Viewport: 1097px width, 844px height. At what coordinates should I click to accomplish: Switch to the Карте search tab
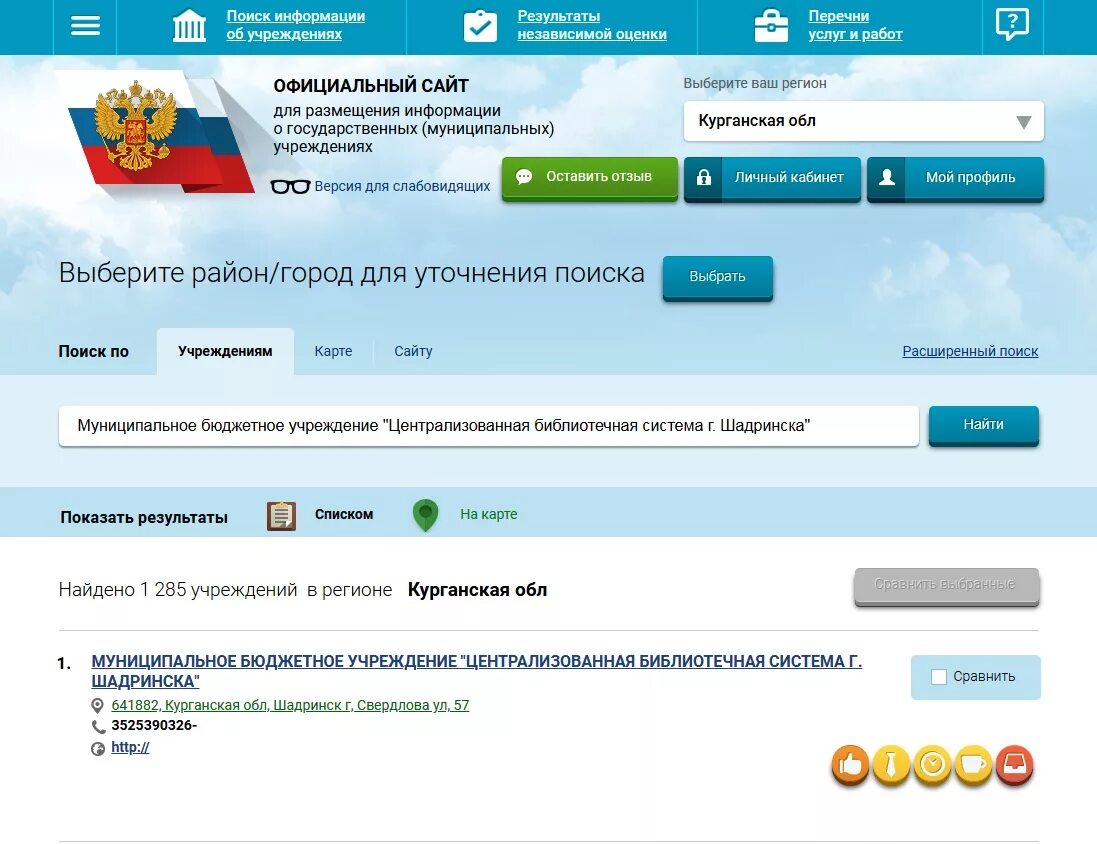(x=333, y=351)
